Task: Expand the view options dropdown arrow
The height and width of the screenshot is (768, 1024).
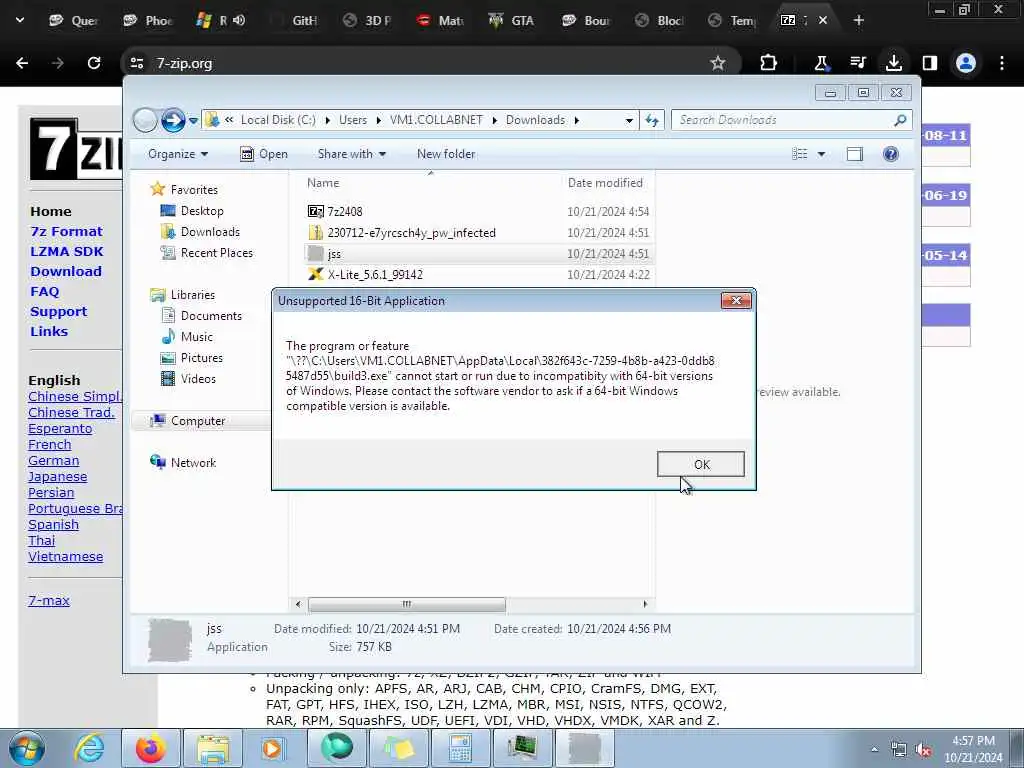Action: point(822,154)
